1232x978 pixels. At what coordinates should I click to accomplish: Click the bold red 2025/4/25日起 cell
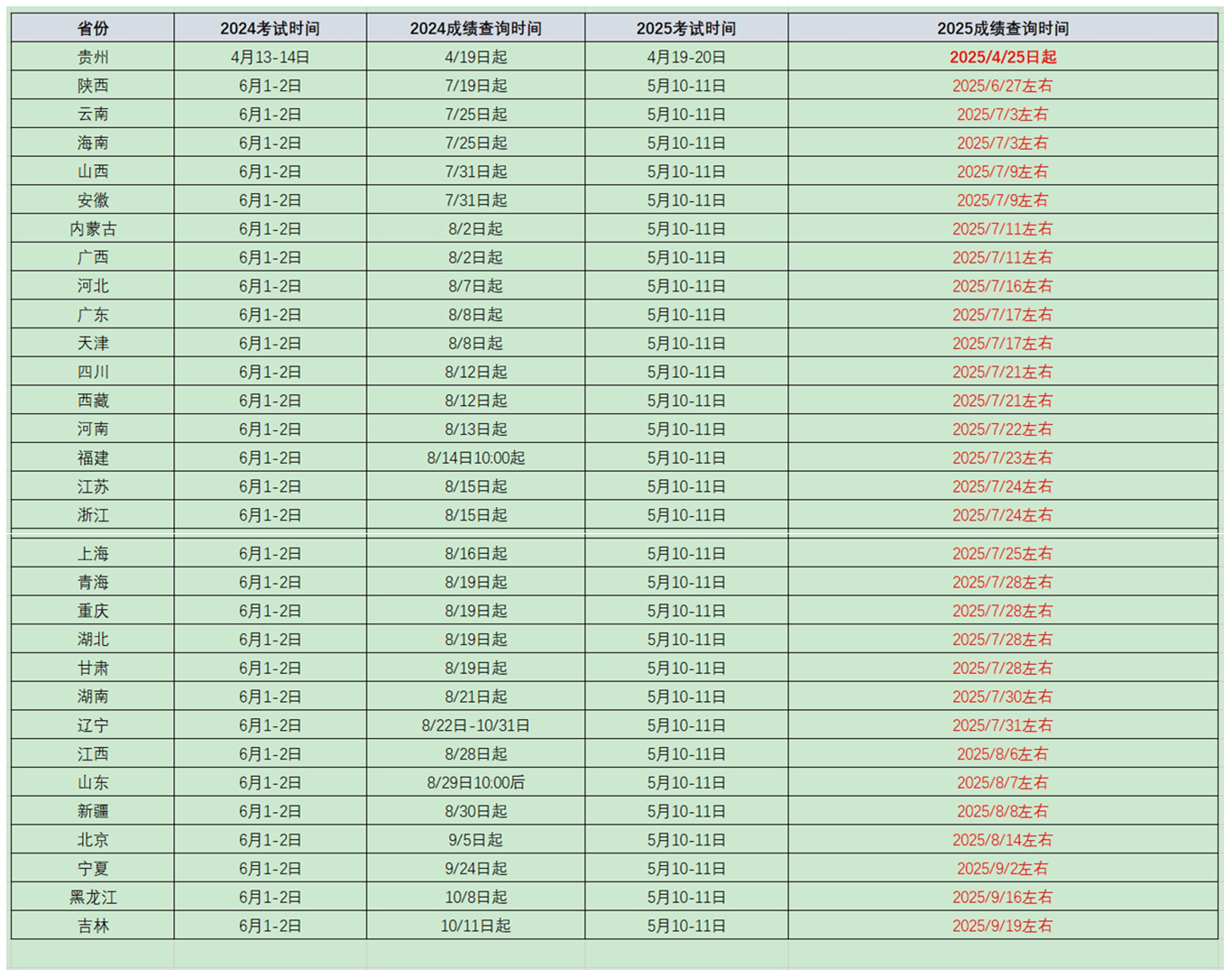pyautogui.click(x=1002, y=57)
